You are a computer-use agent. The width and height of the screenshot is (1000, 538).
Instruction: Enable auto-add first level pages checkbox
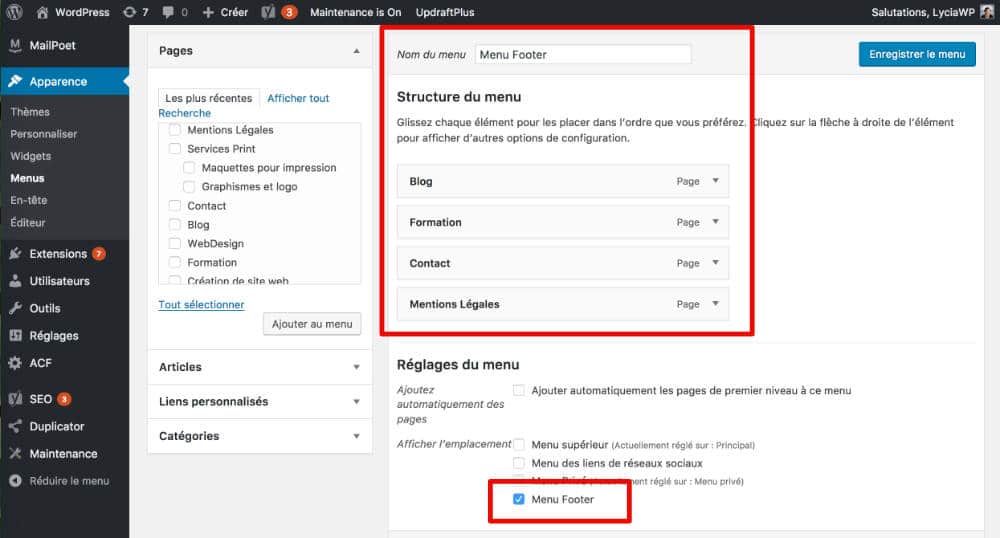click(519, 390)
